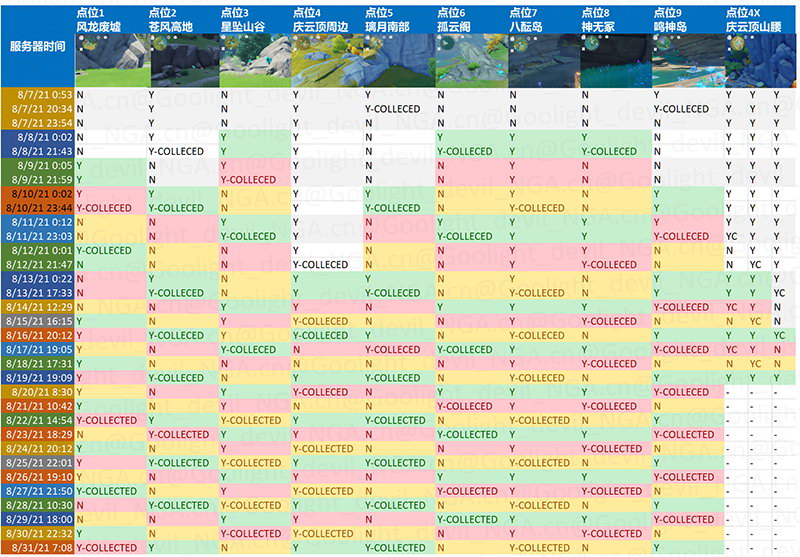
Task: Select the 8/17/21 19:05 timestamp cell
Action: point(38,350)
